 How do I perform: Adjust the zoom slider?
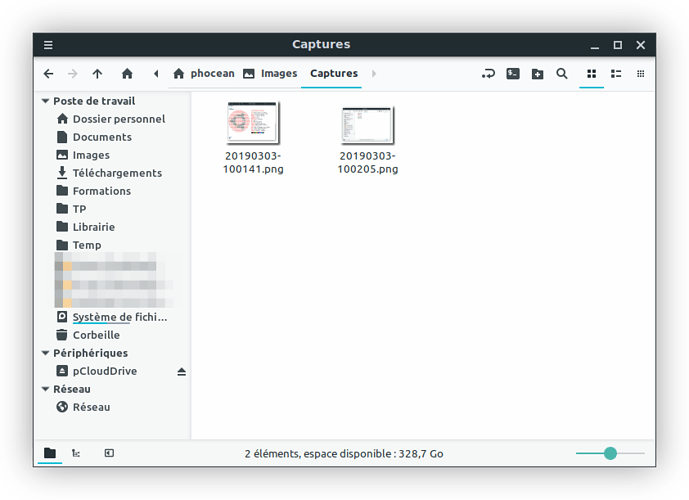(610, 453)
